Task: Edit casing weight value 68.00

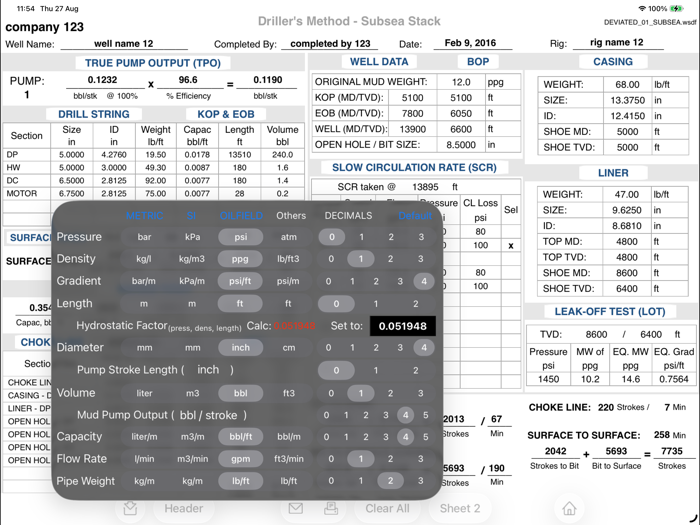Action: [627, 84]
